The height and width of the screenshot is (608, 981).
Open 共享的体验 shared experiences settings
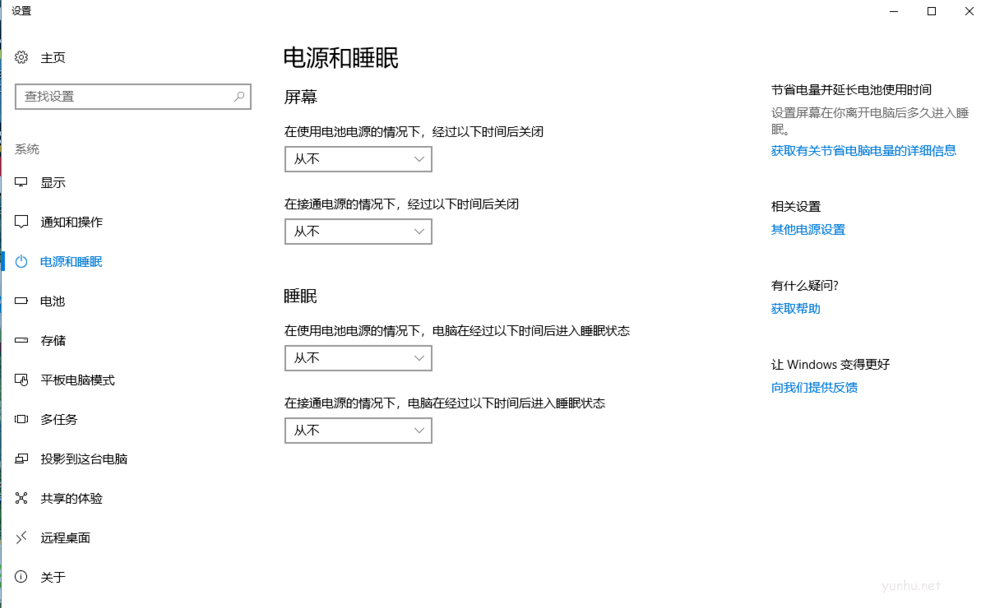click(70, 497)
